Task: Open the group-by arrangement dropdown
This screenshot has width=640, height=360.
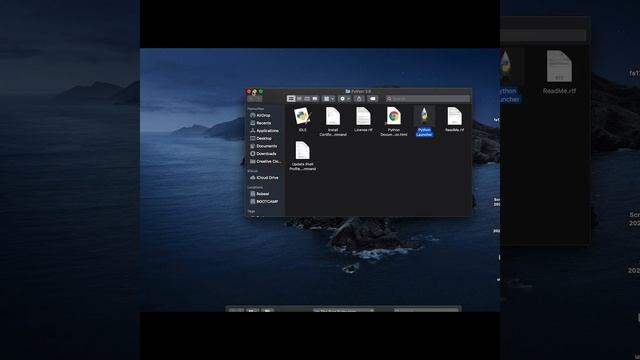Action: (329, 98)
